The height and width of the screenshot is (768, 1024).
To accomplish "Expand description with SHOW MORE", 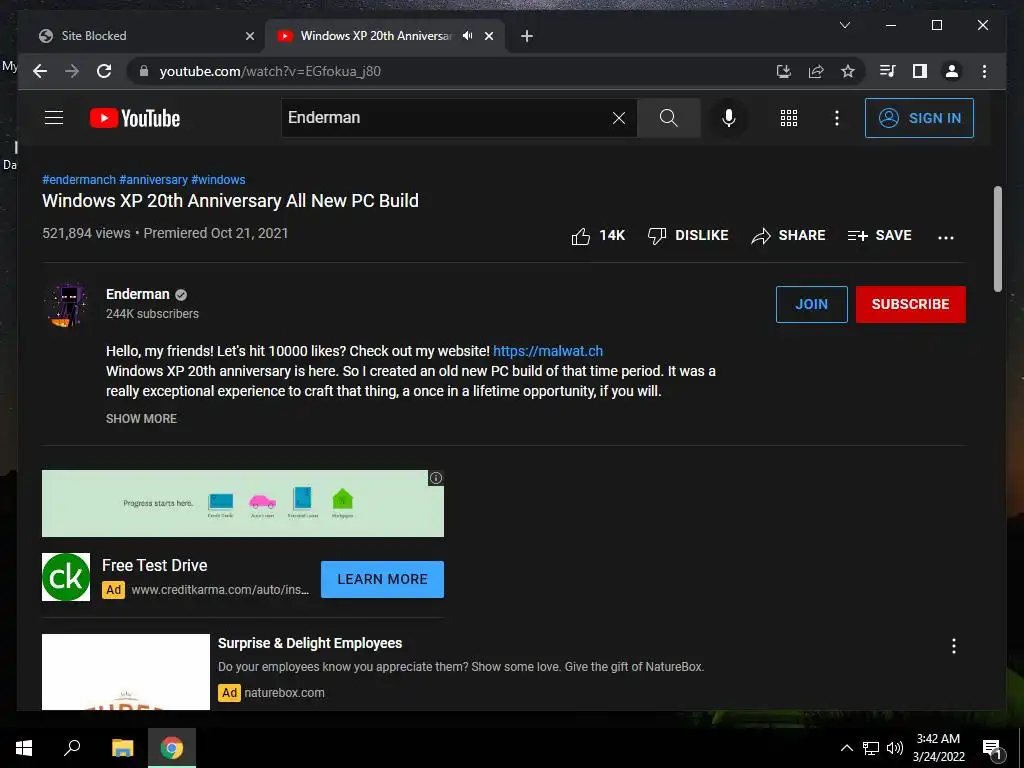I will click(141, 419).
